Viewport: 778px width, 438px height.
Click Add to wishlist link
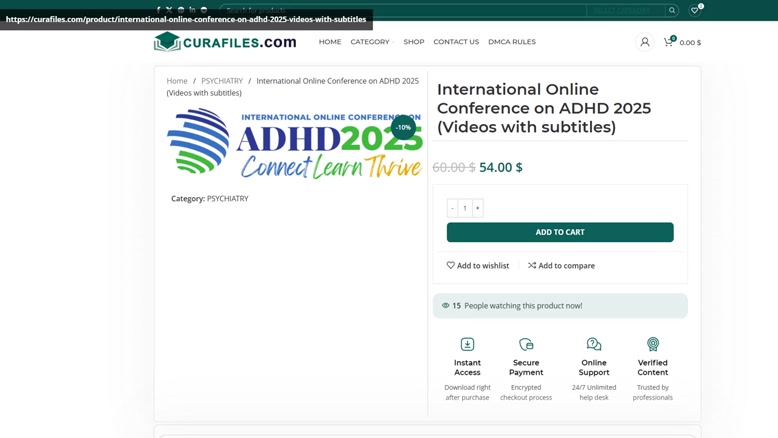point(478,265)
